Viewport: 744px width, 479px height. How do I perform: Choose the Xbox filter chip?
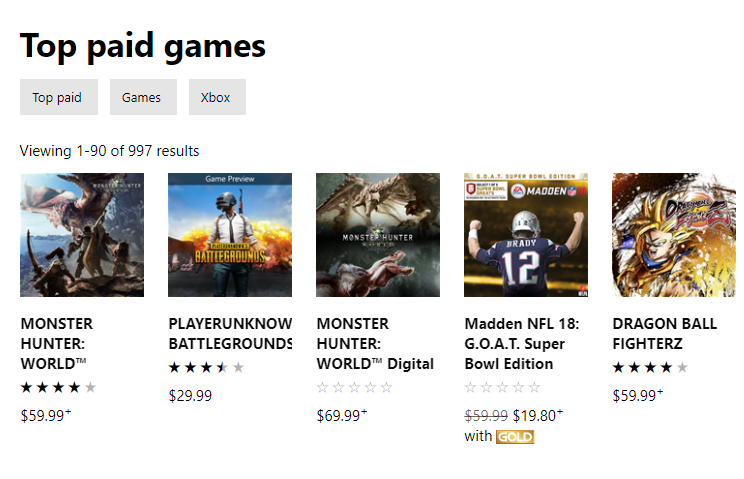[217, 97]
